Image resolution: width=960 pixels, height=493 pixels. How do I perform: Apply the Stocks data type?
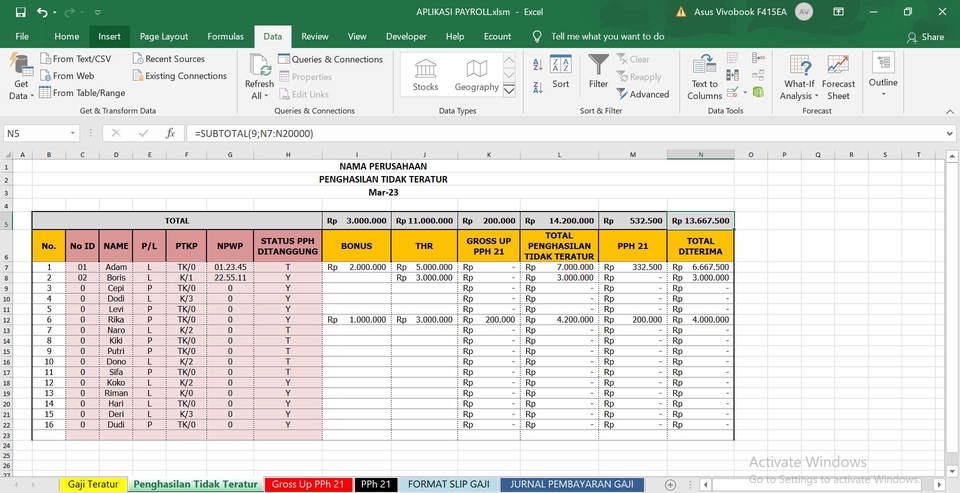(x=425, y=75)
